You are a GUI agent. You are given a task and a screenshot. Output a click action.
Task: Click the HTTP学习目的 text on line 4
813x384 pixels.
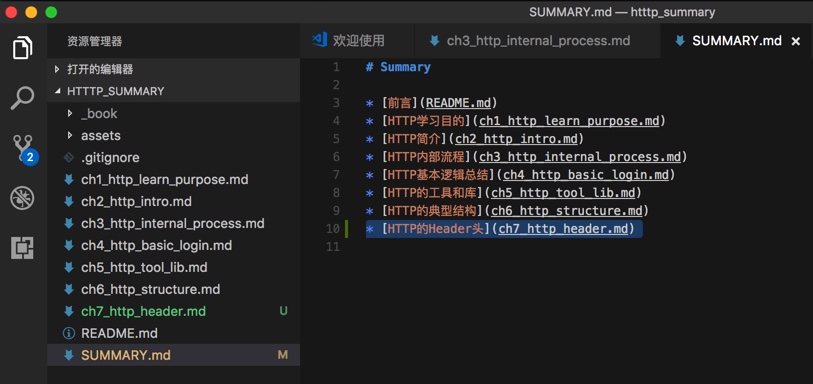(x=426, y=121)
